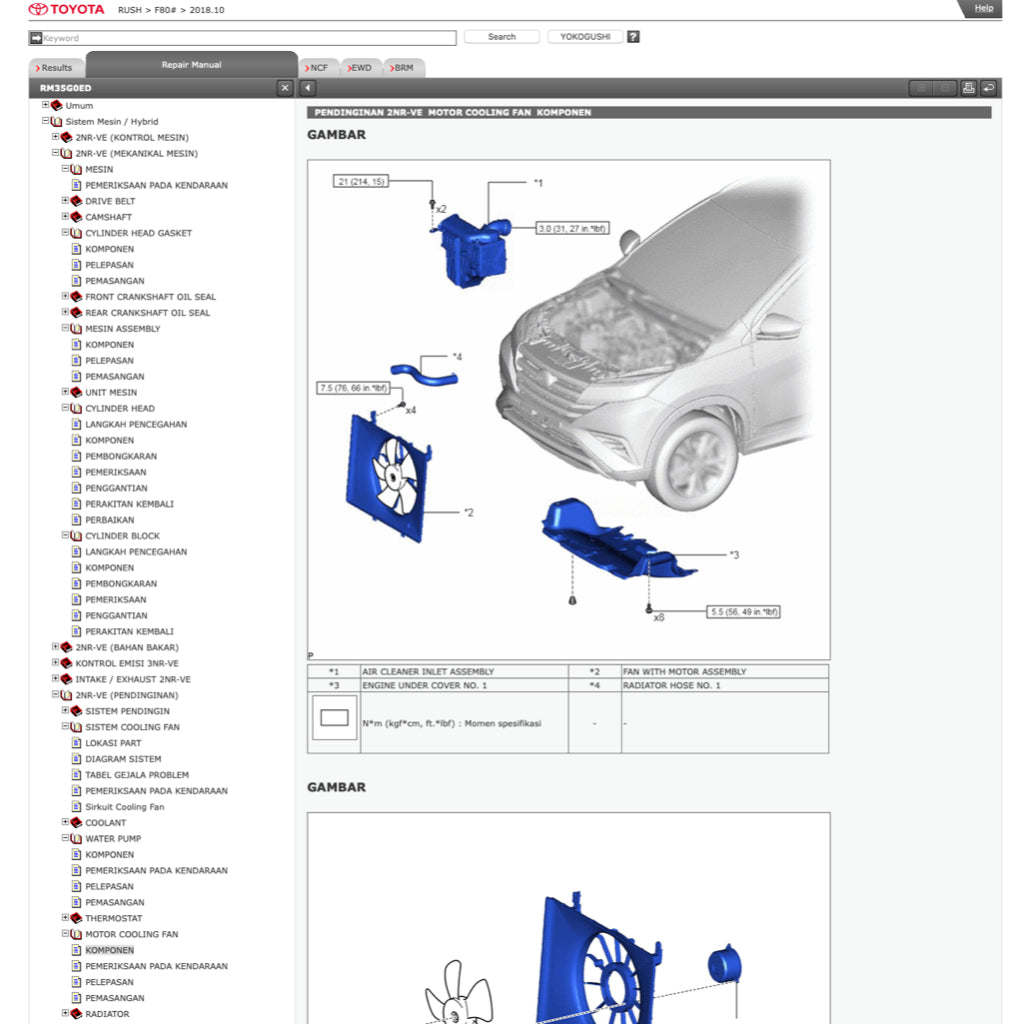The height and width of the screenshot is (1024, 1024).
Task: Expand the Umum section
Action: [45, 105]
